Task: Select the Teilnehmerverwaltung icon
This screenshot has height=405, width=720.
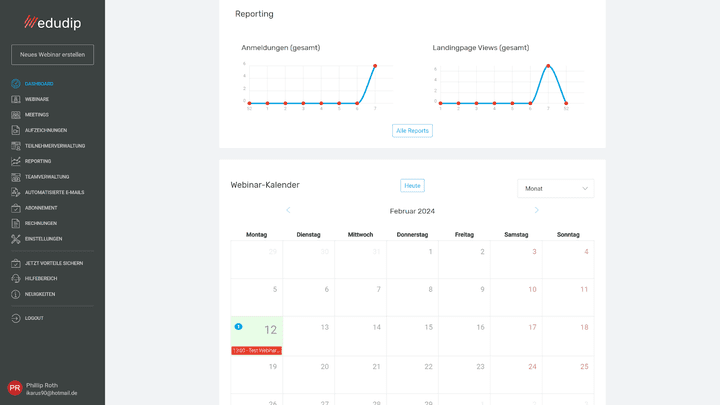Action: [x=16, y=146]
